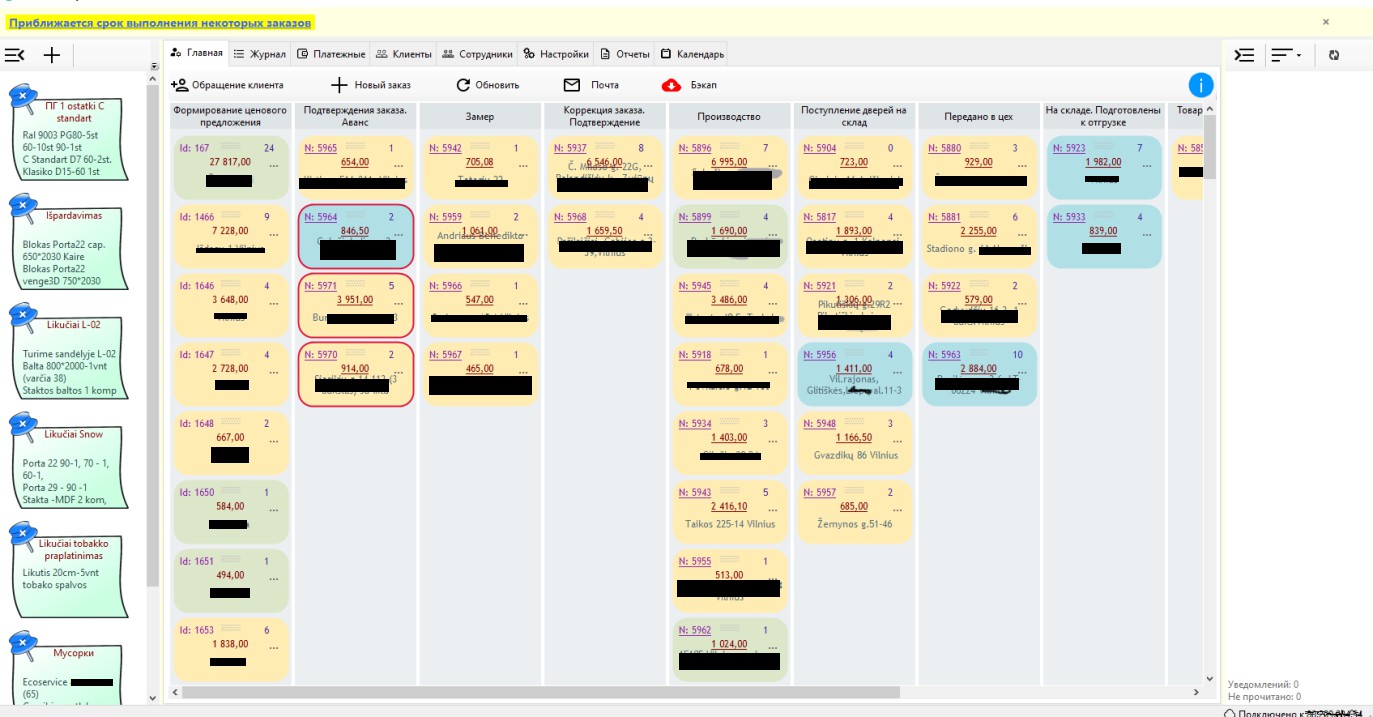This screenshot has width=1373, height=717.
Task: Click the Обновить refresh button
Action: point(488,85)
